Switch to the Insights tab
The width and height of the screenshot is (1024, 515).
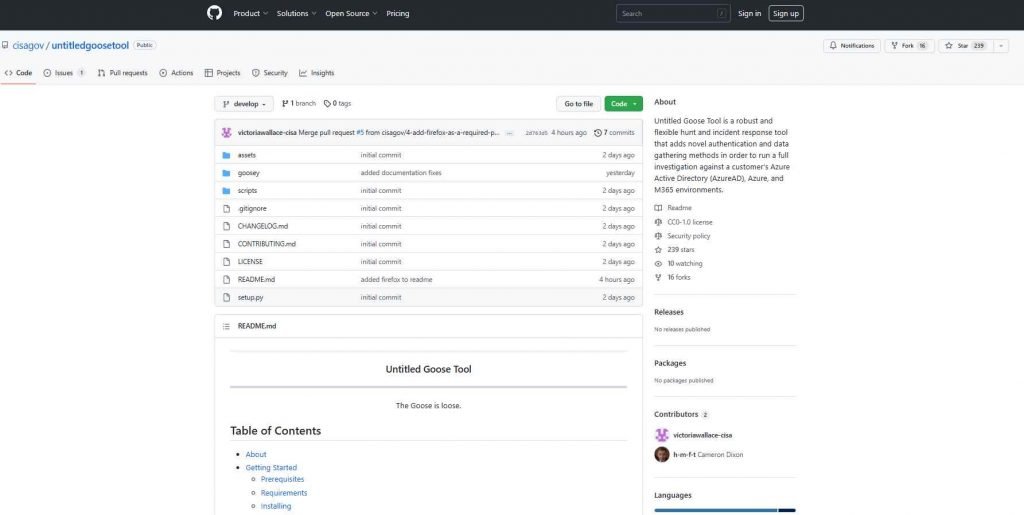pos(317,73)
